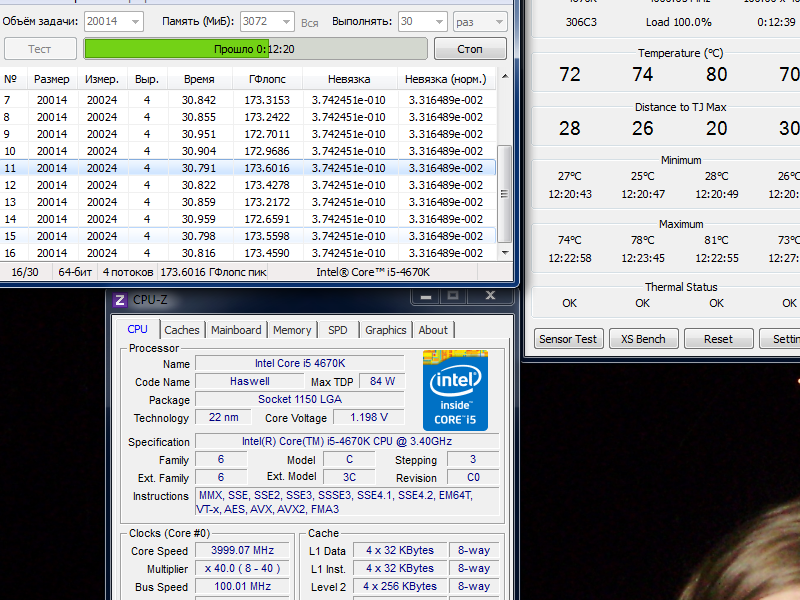Open the раз units dropdown
The width and height of the screenshot is (800, 600).
(x=480, y=21)
